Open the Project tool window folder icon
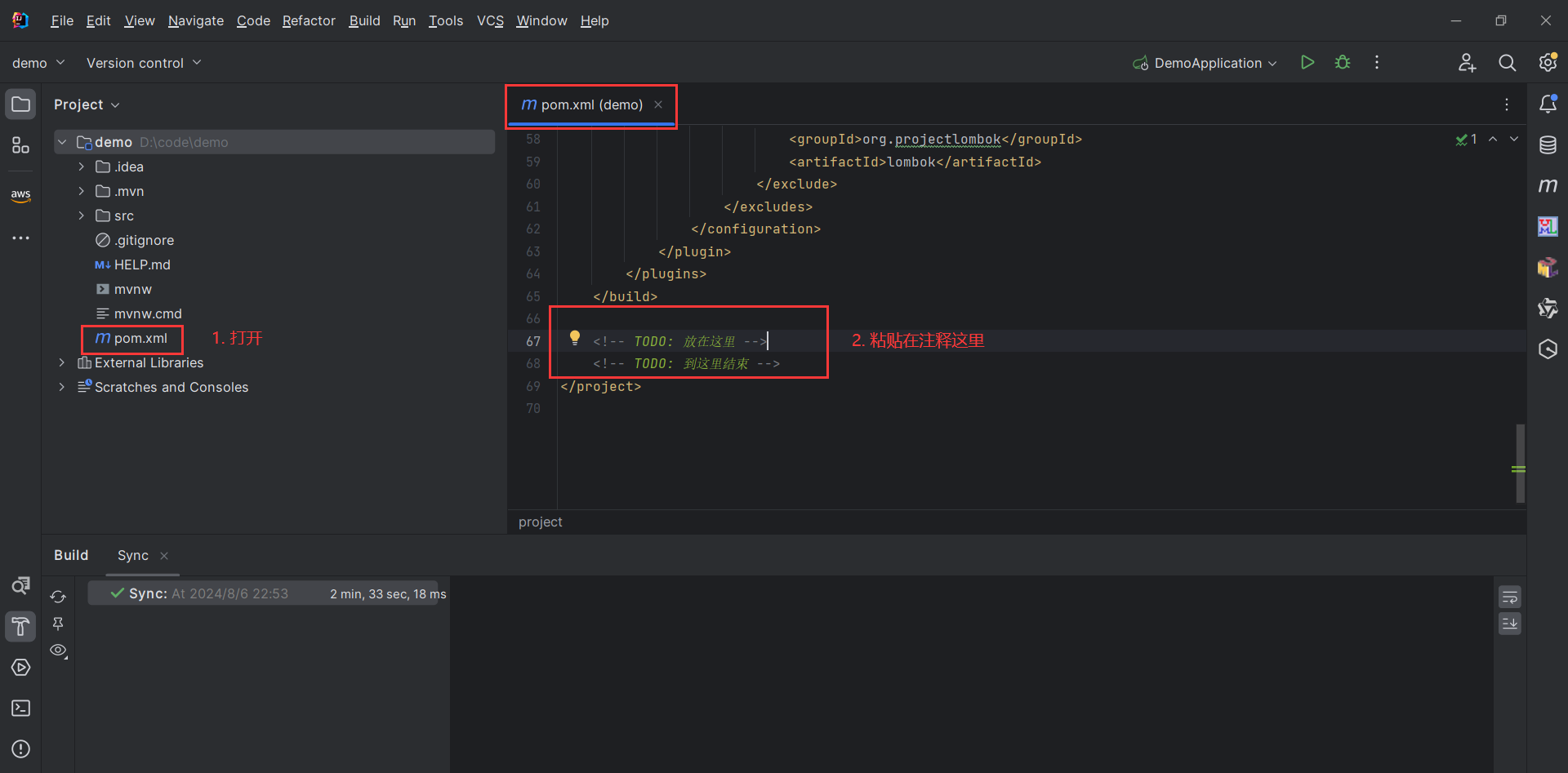The width and height of the screenshot is (1568, 773). [21, 104]
